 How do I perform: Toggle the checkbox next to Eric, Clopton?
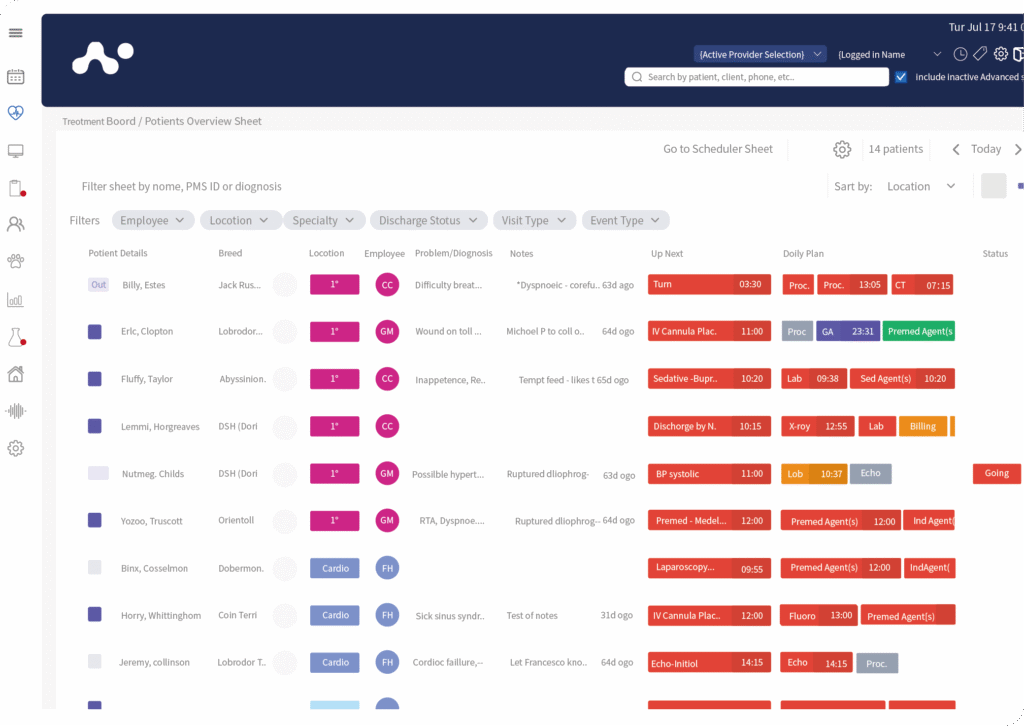95,332
